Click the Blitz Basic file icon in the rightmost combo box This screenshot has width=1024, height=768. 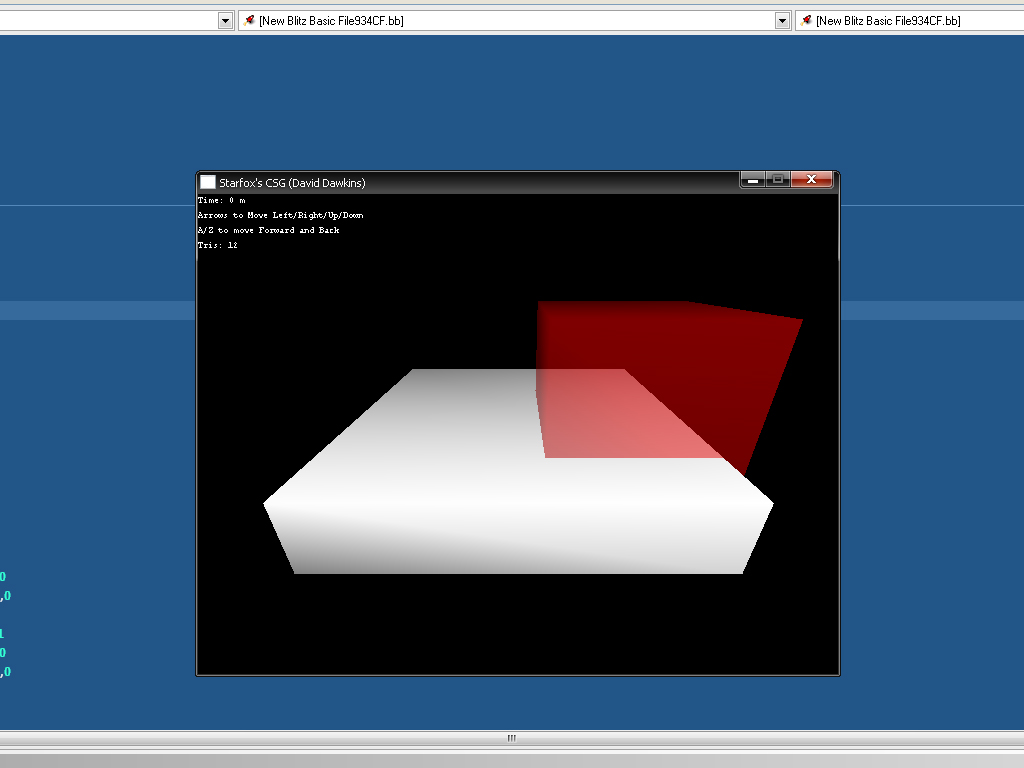[806, 20]
